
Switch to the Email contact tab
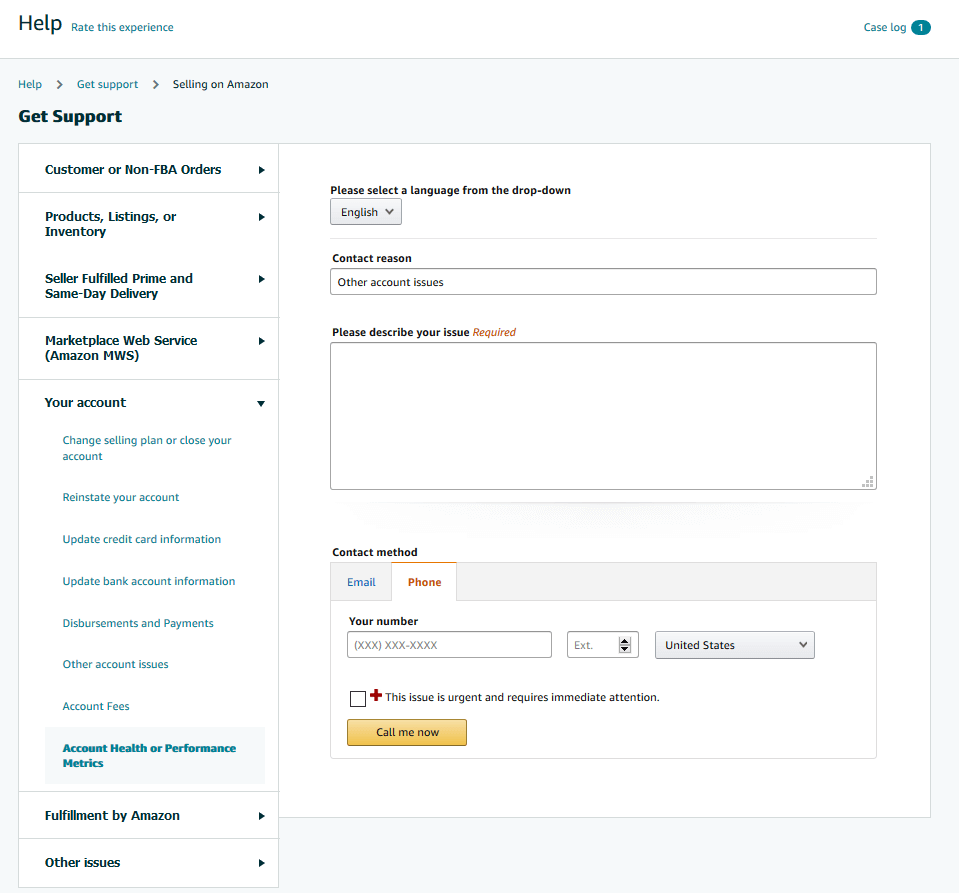coord(361,582)
